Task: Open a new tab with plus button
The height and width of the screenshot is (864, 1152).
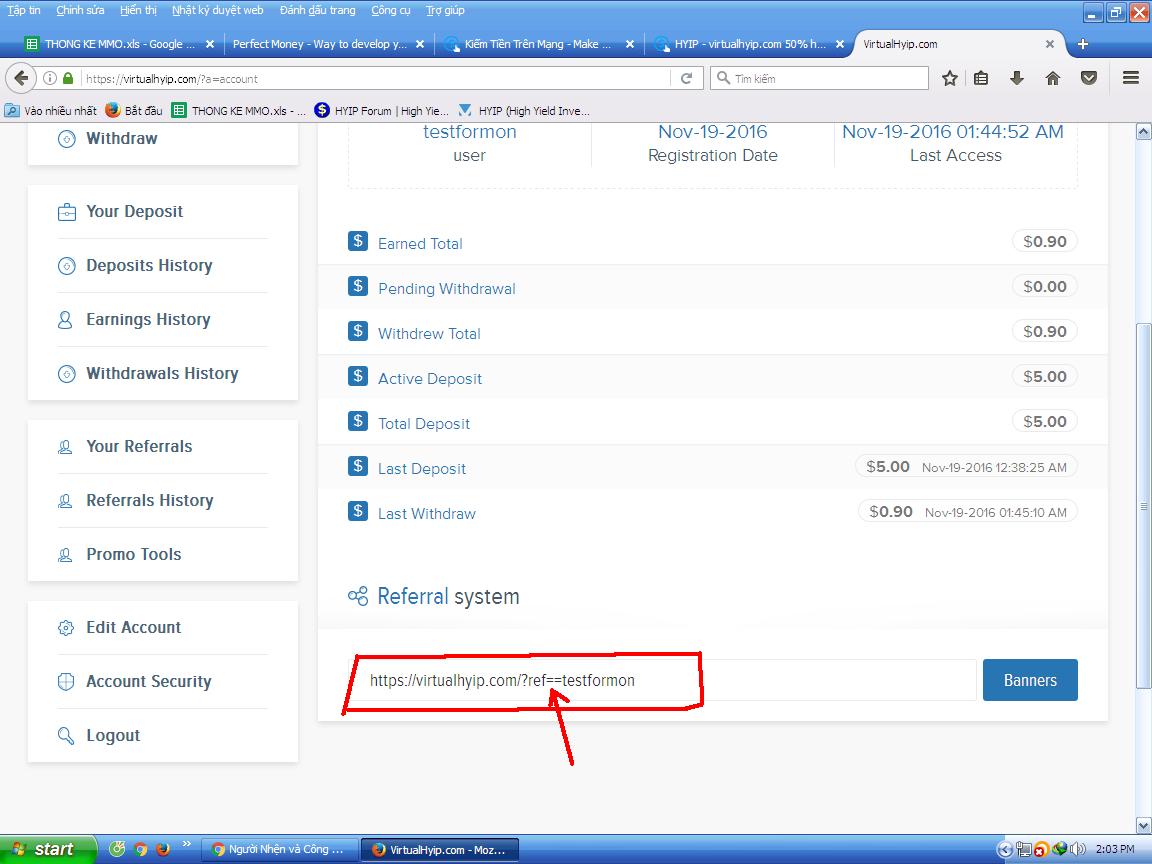Action: [x=1083, y=44]
